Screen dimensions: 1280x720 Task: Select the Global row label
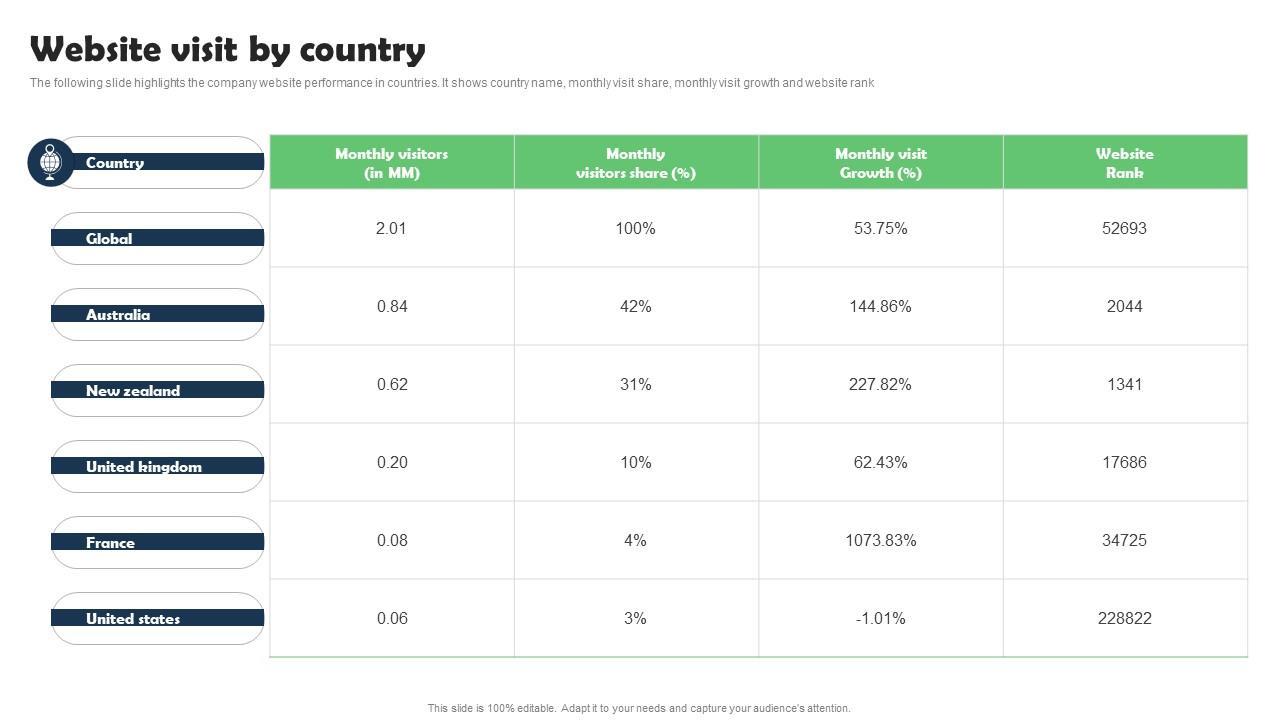109,239
